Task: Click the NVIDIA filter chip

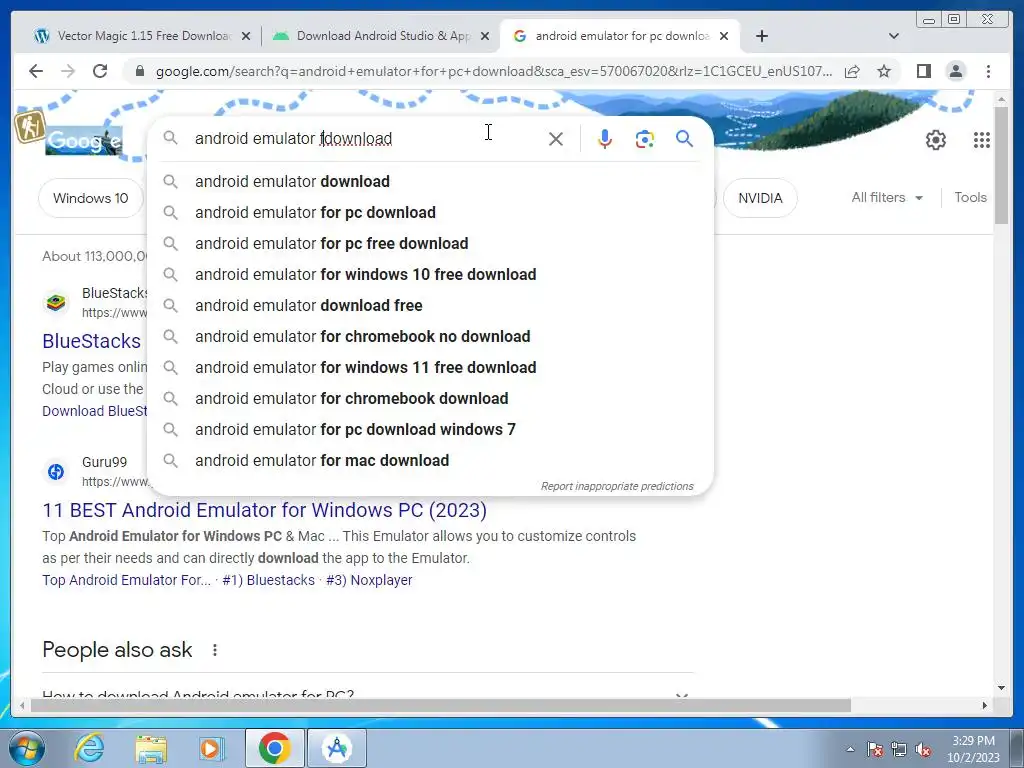Action: point(760,198)
